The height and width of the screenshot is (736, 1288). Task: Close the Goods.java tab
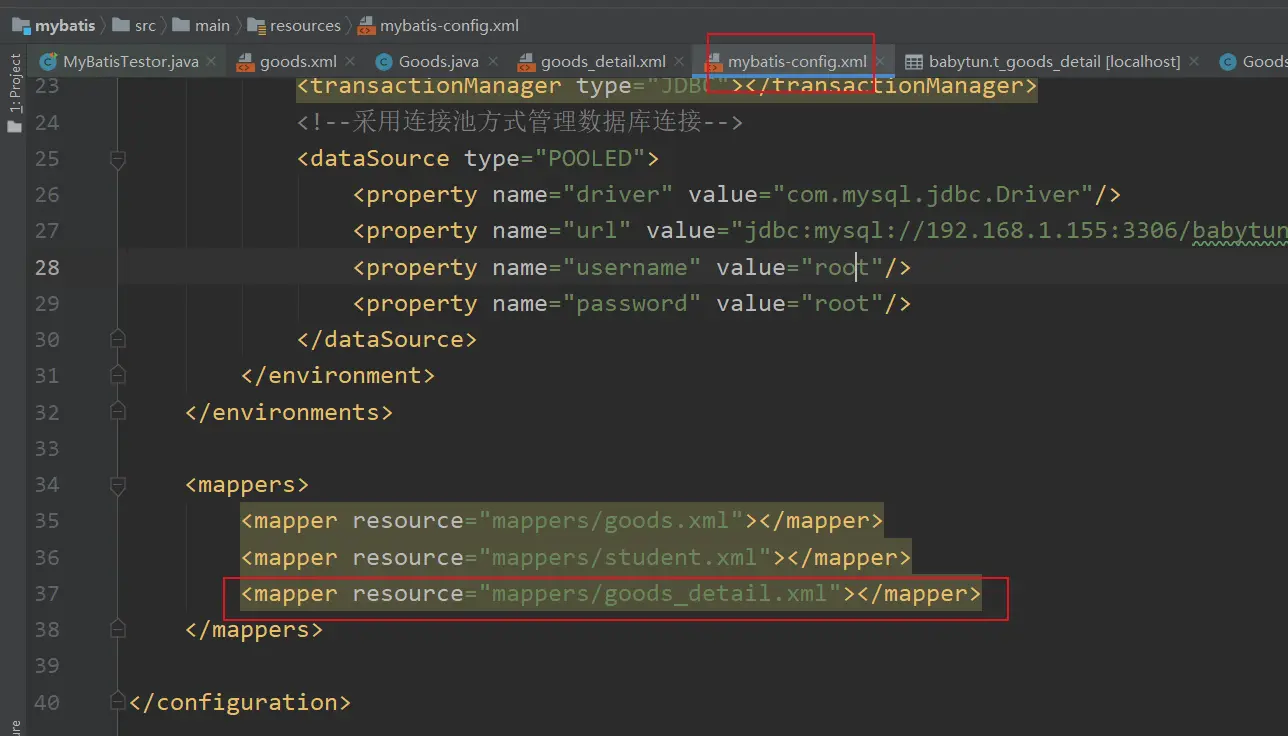493,62
